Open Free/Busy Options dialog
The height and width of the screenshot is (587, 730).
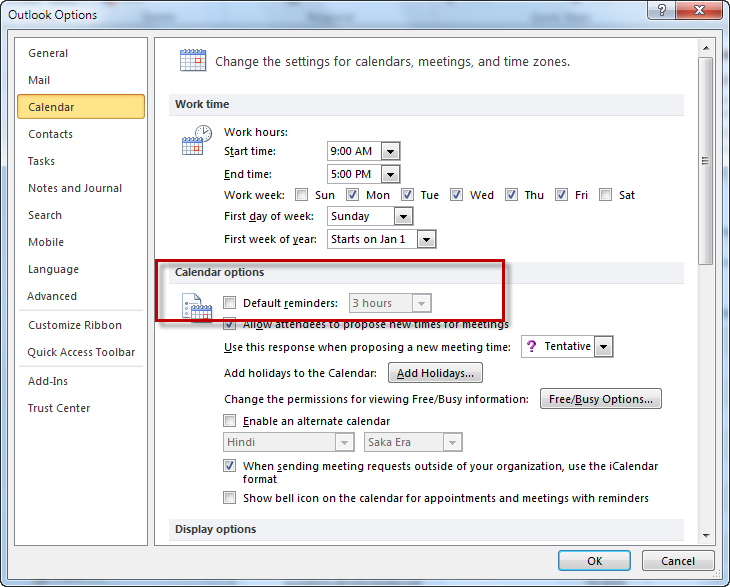pyautogui.click(x=600, y=399)
